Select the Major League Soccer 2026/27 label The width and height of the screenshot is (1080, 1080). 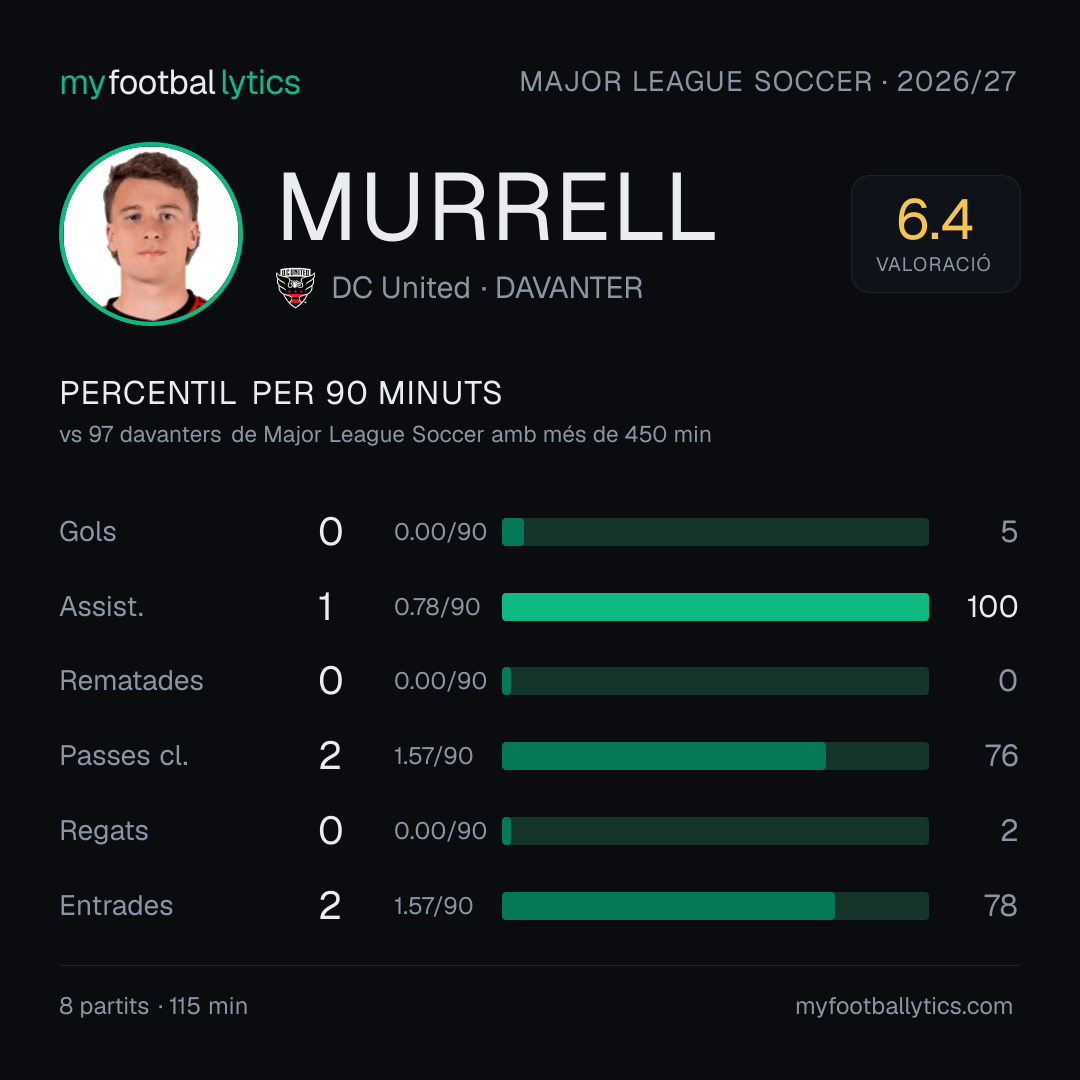point(768,82)
